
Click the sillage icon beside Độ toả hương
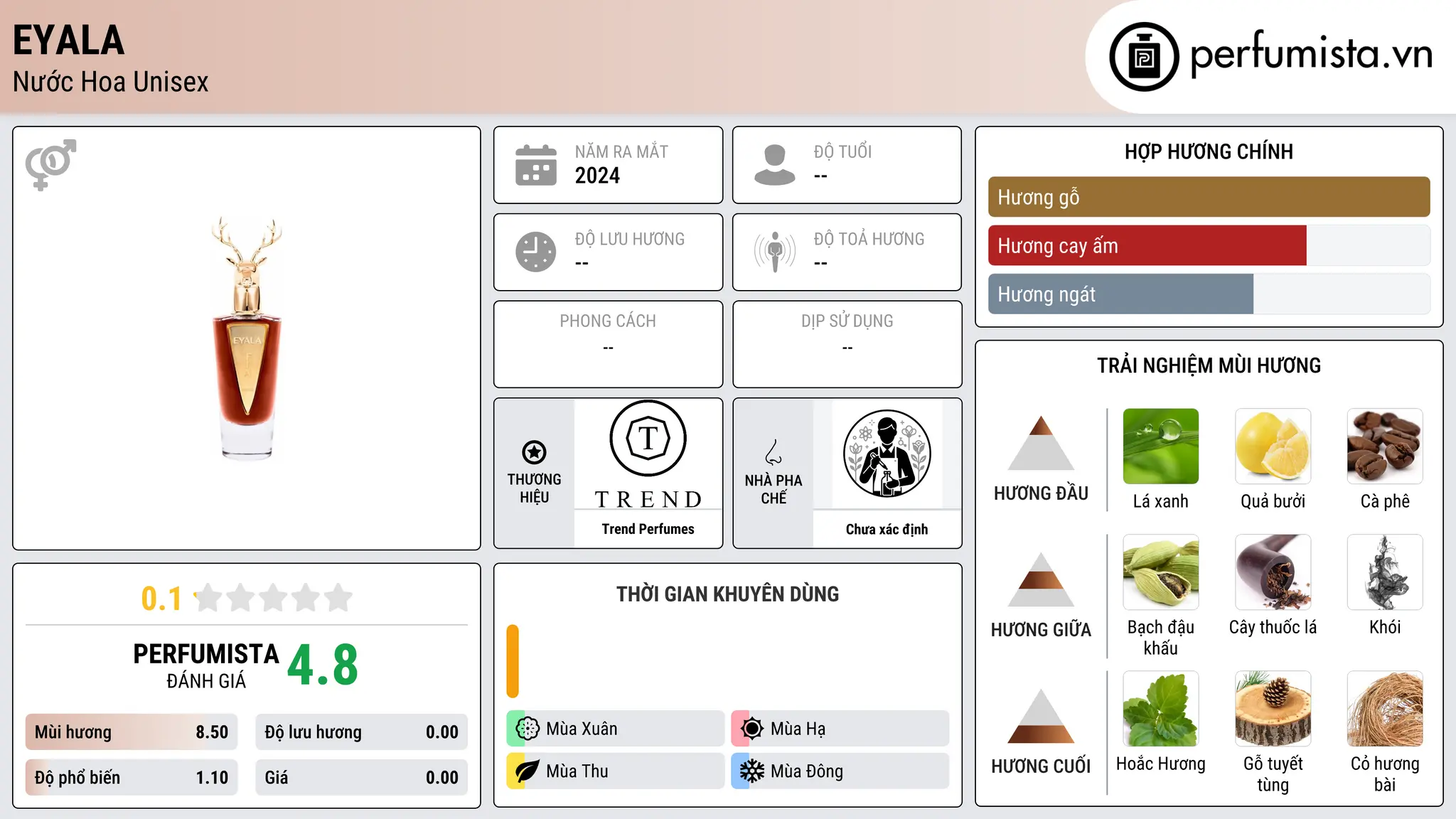click(x=775, y=252)
